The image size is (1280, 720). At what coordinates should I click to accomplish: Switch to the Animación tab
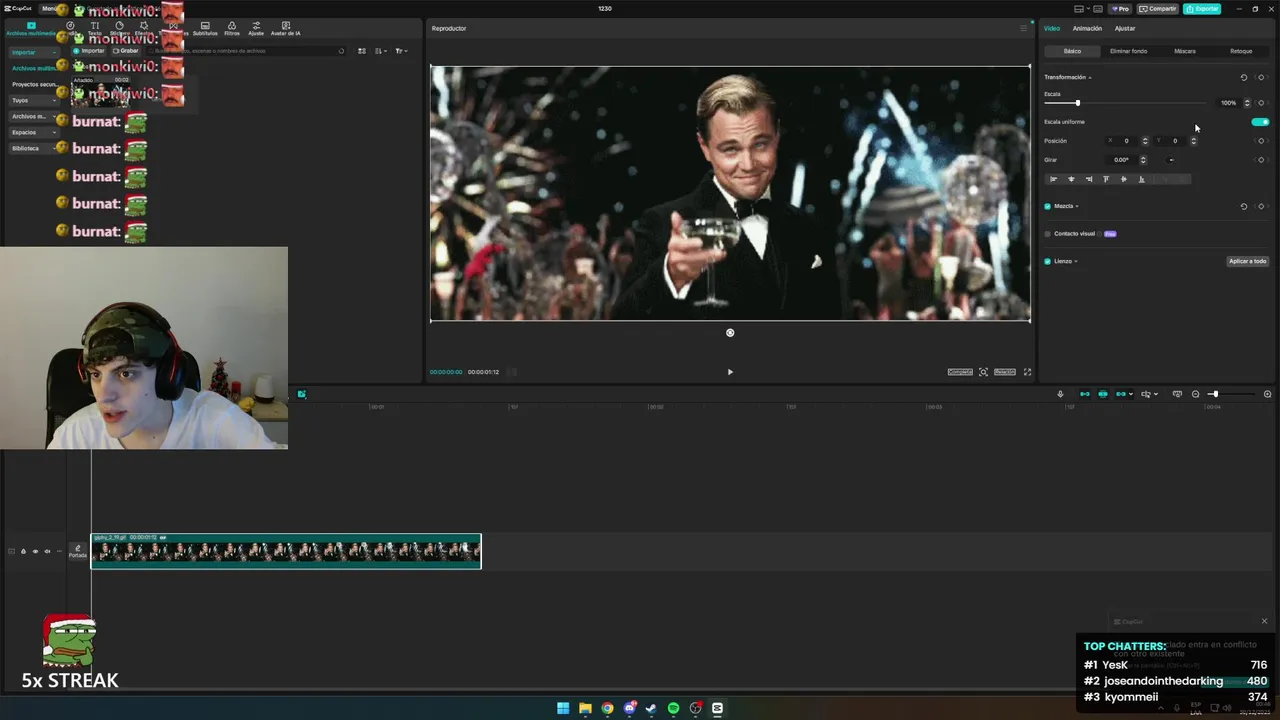coord(1087,28)
